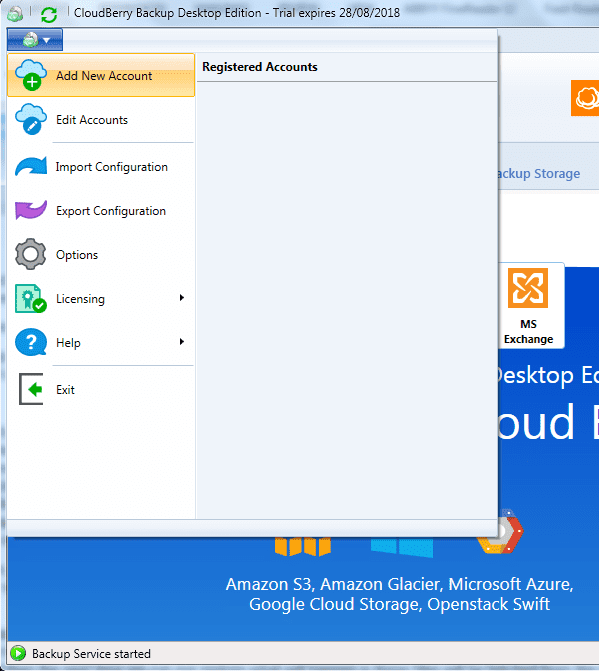This screenshot has width=599, height=671.
Task: Click the orange CloudBerry logo icon
Action: (x=585, y=98)
